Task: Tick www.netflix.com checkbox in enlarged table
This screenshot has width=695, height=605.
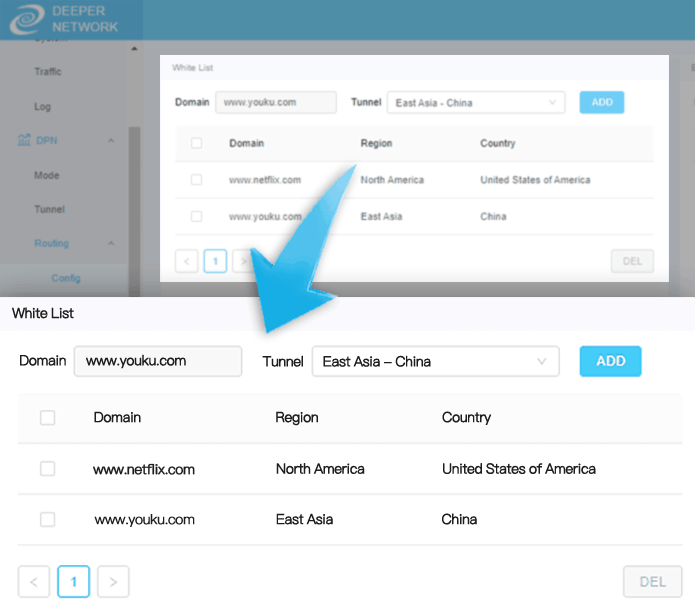Action: (47, 468)
